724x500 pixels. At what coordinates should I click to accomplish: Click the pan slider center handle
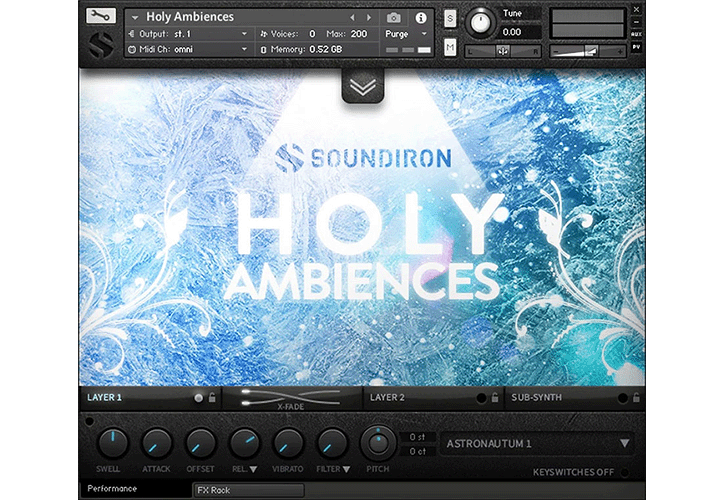[502, 51]
